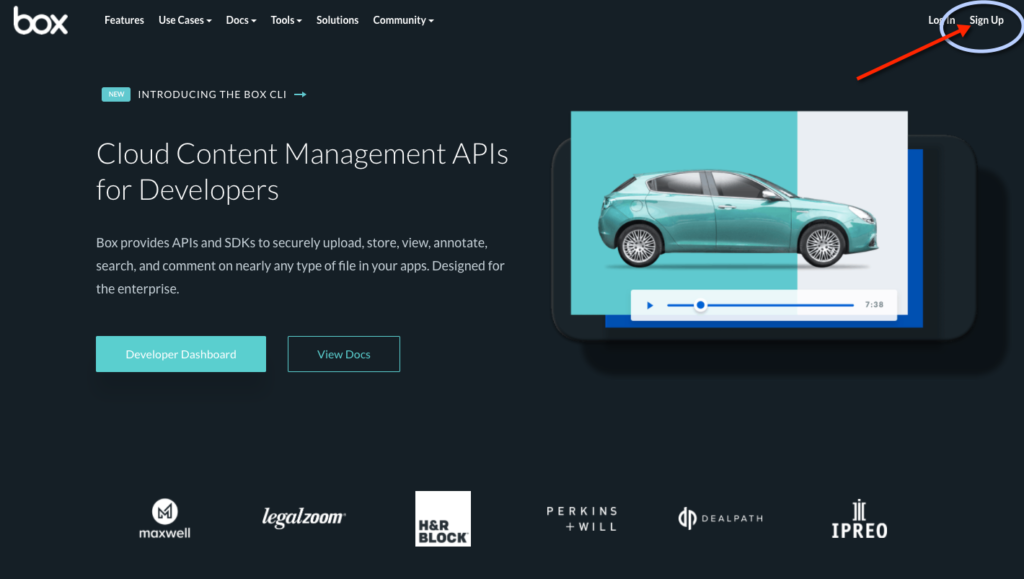Click the View Docs button
This screenshot has width=1024, height=579.
click(344, 354)
